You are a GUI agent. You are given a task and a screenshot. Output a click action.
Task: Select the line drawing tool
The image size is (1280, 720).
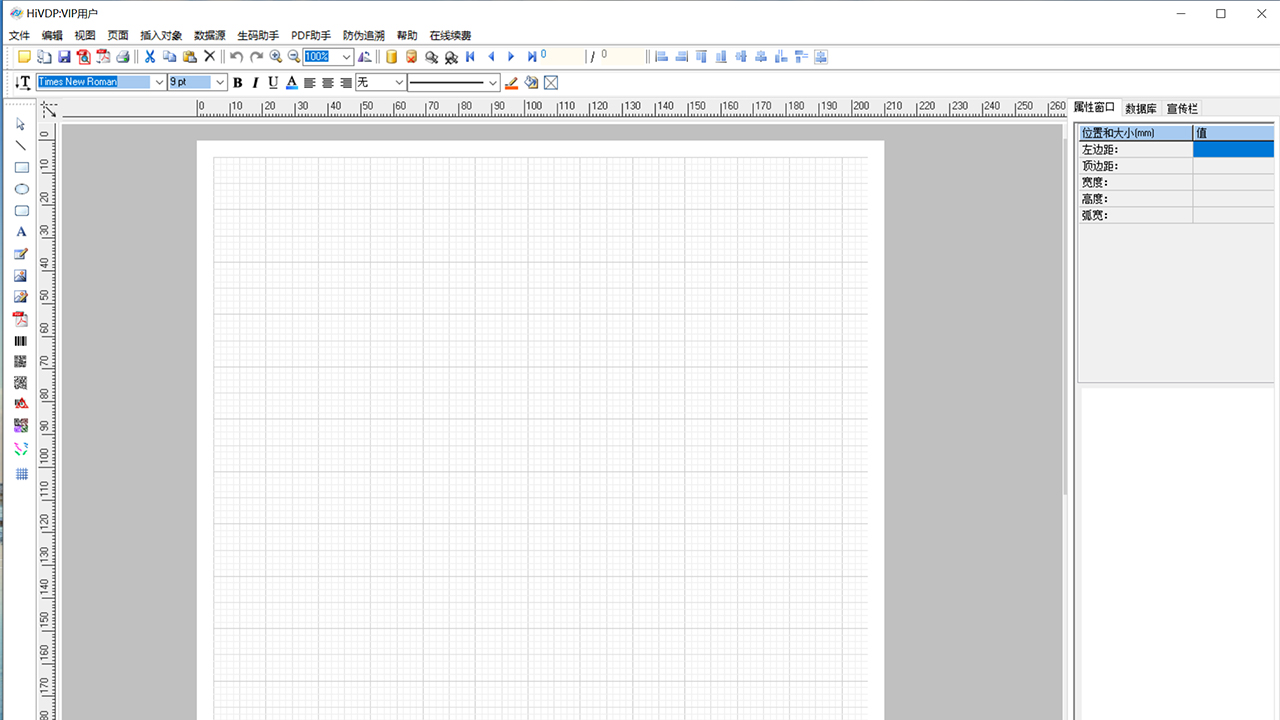tap(21, 146)
